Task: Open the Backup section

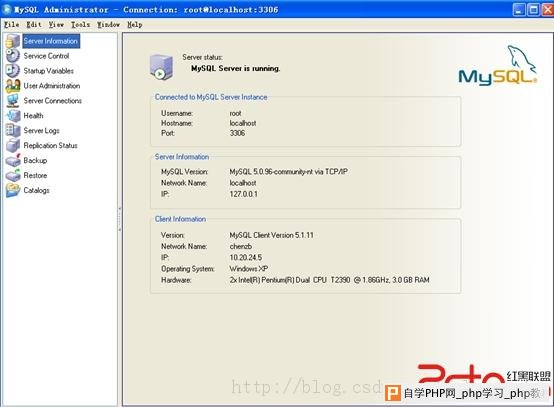Action: (35, 160)
